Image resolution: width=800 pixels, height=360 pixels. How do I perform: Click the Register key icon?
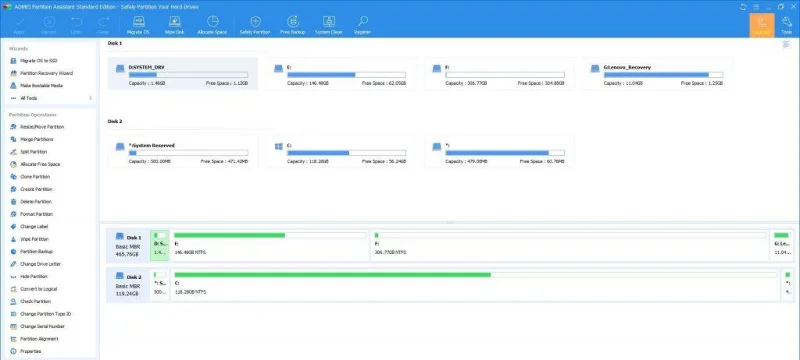point(363,25)
